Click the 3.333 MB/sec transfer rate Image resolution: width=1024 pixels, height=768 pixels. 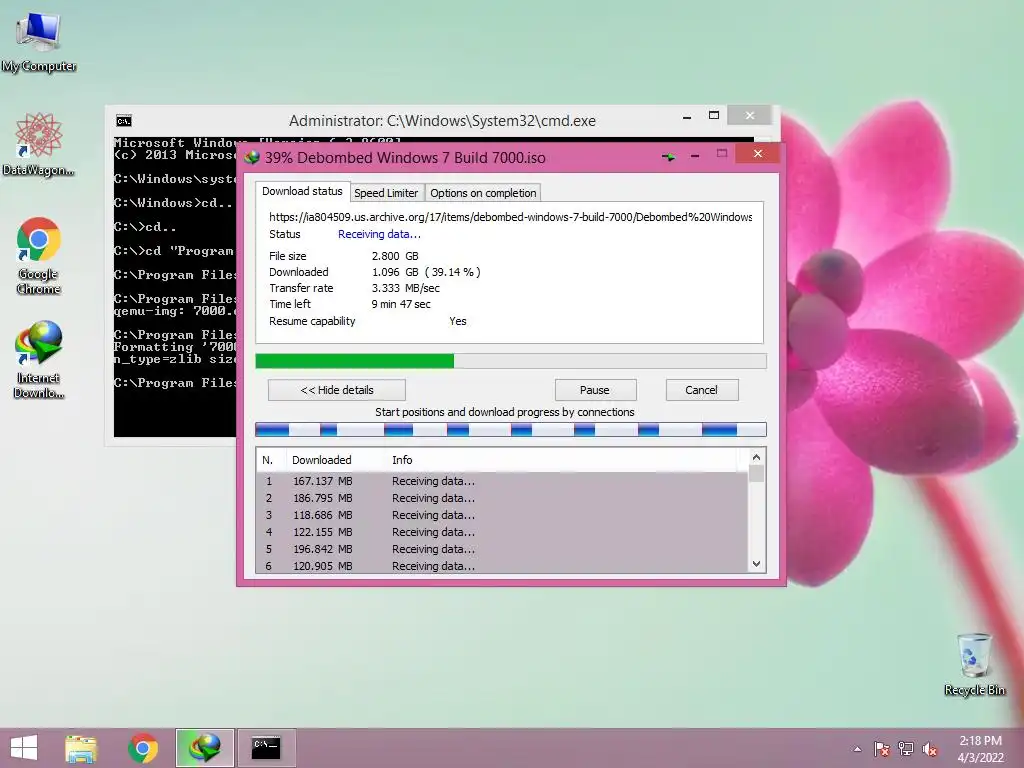(x=406, y=288)
